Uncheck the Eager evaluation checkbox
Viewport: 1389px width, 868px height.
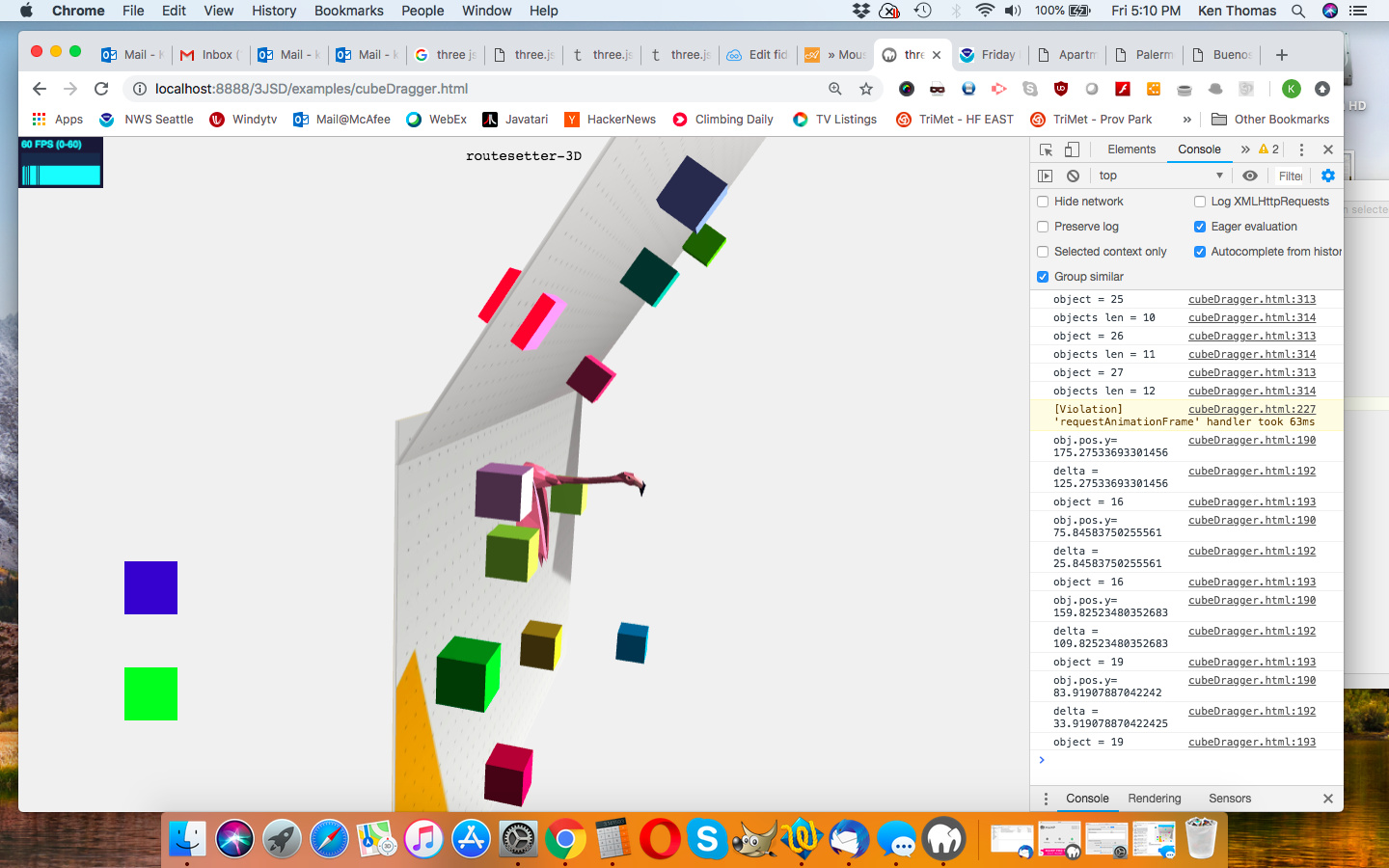(x=1200, y=227)
